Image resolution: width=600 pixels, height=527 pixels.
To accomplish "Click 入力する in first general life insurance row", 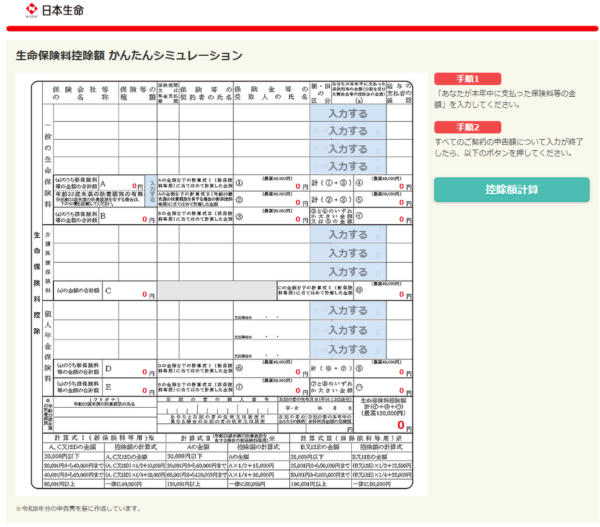I will click(348, 113).
